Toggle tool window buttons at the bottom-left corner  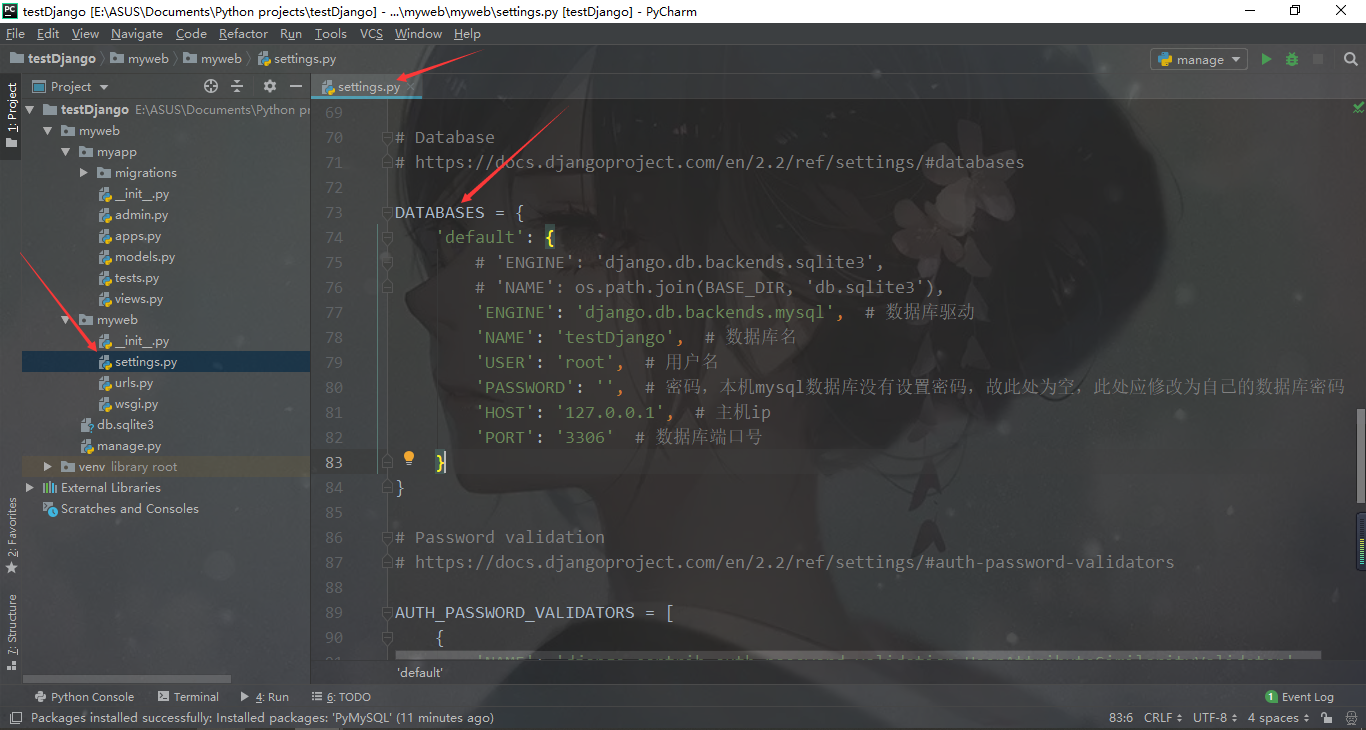point(16,718)
